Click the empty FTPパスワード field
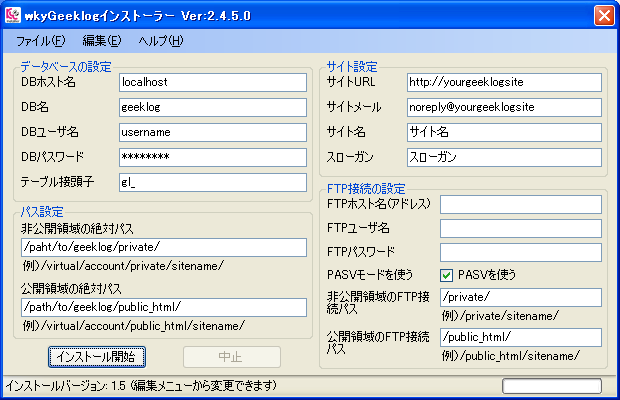 (x=521, y=252)
